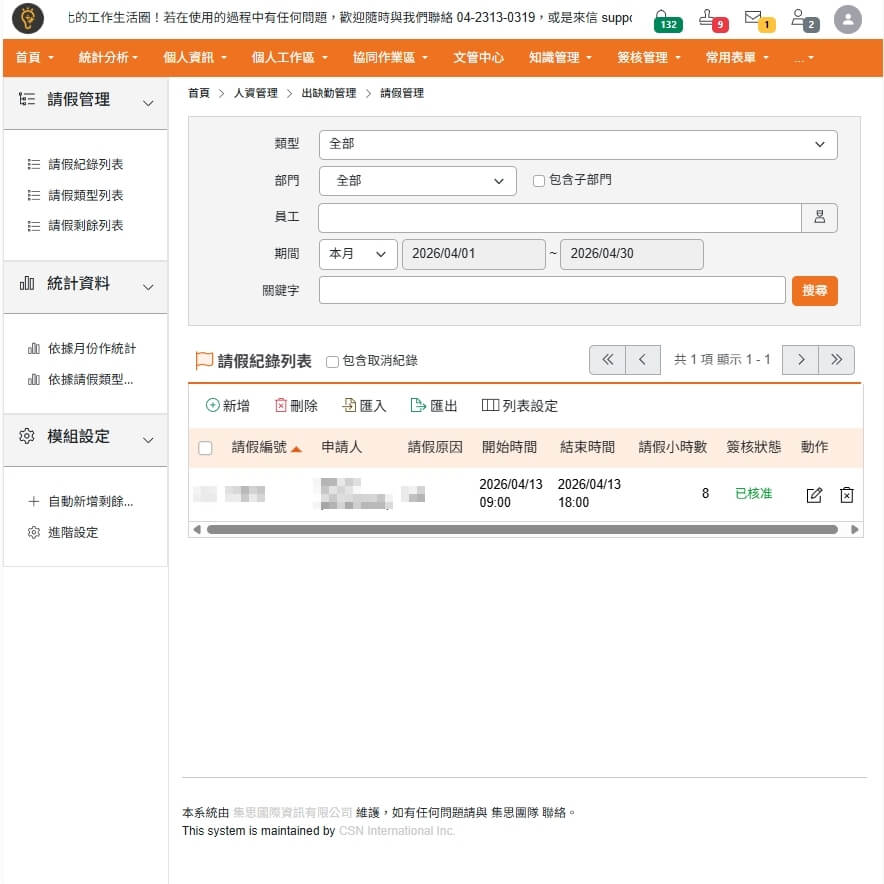
Task: Open the 統計分析 menu
Action: tap(108, 58)
